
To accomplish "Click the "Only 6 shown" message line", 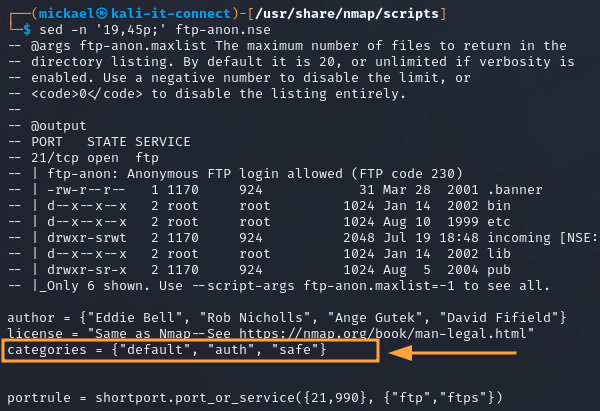I will click(300, 286).
